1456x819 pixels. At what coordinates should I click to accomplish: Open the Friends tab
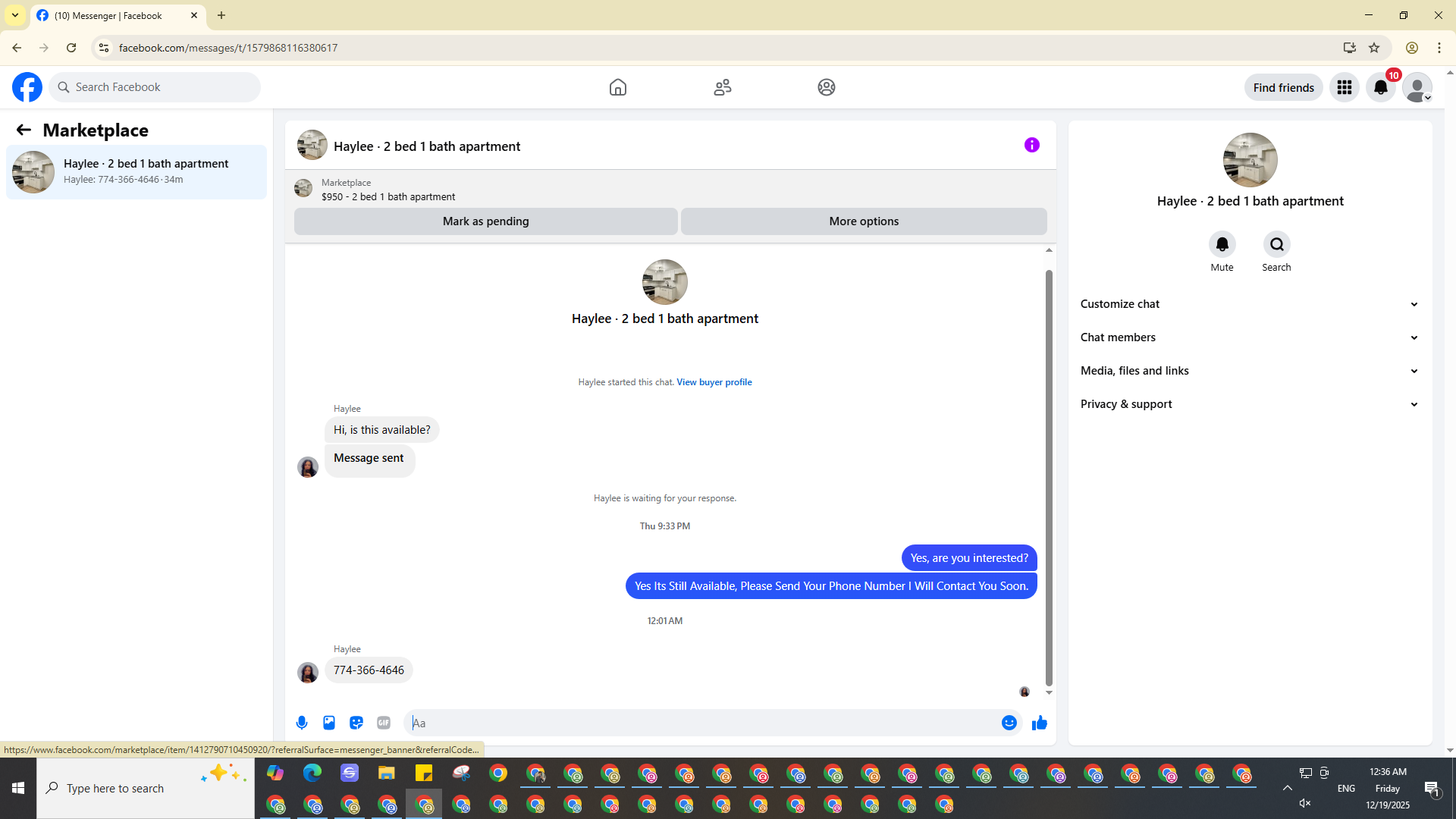(722, 87)
